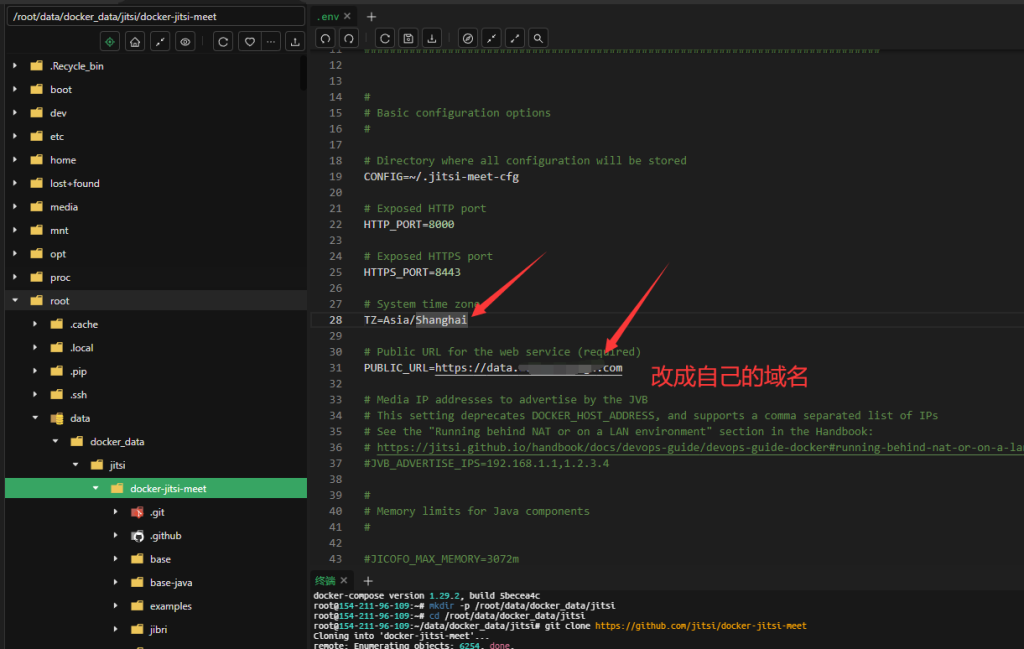
Task: Expand the etc folder
Action: 15,136
